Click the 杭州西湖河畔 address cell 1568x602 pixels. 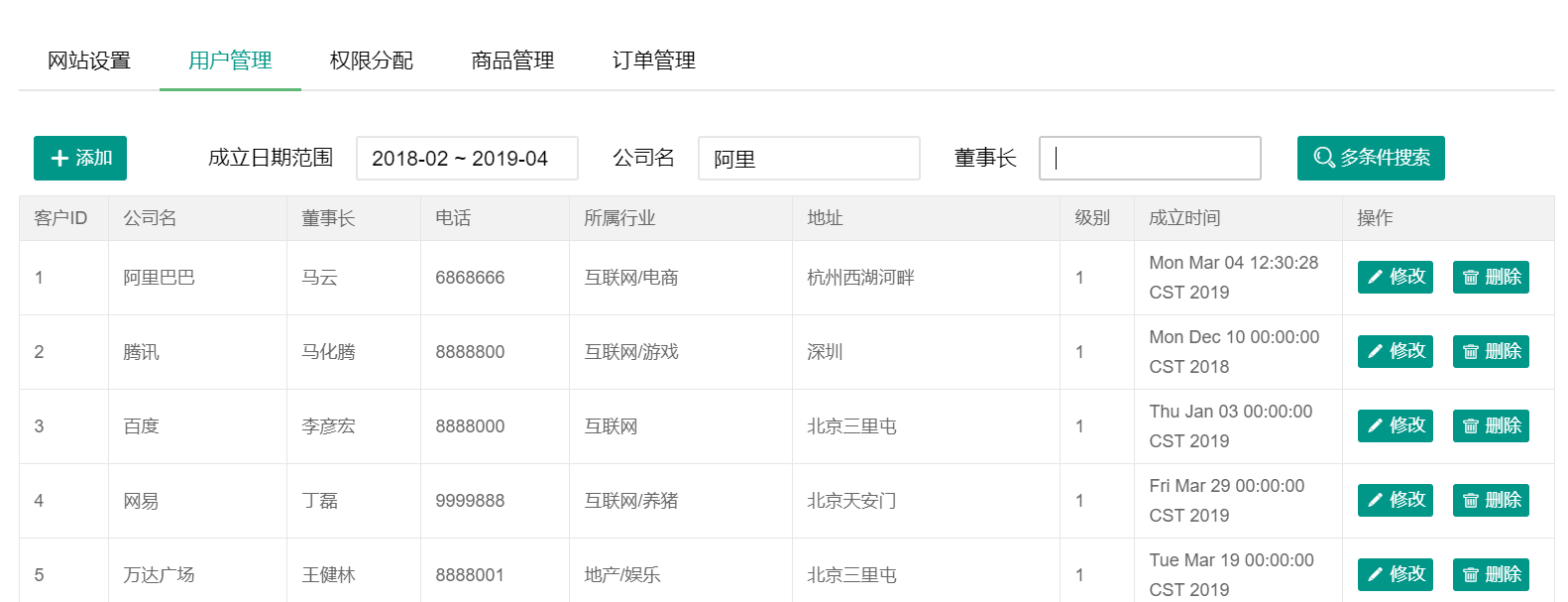tap(927, 278)
